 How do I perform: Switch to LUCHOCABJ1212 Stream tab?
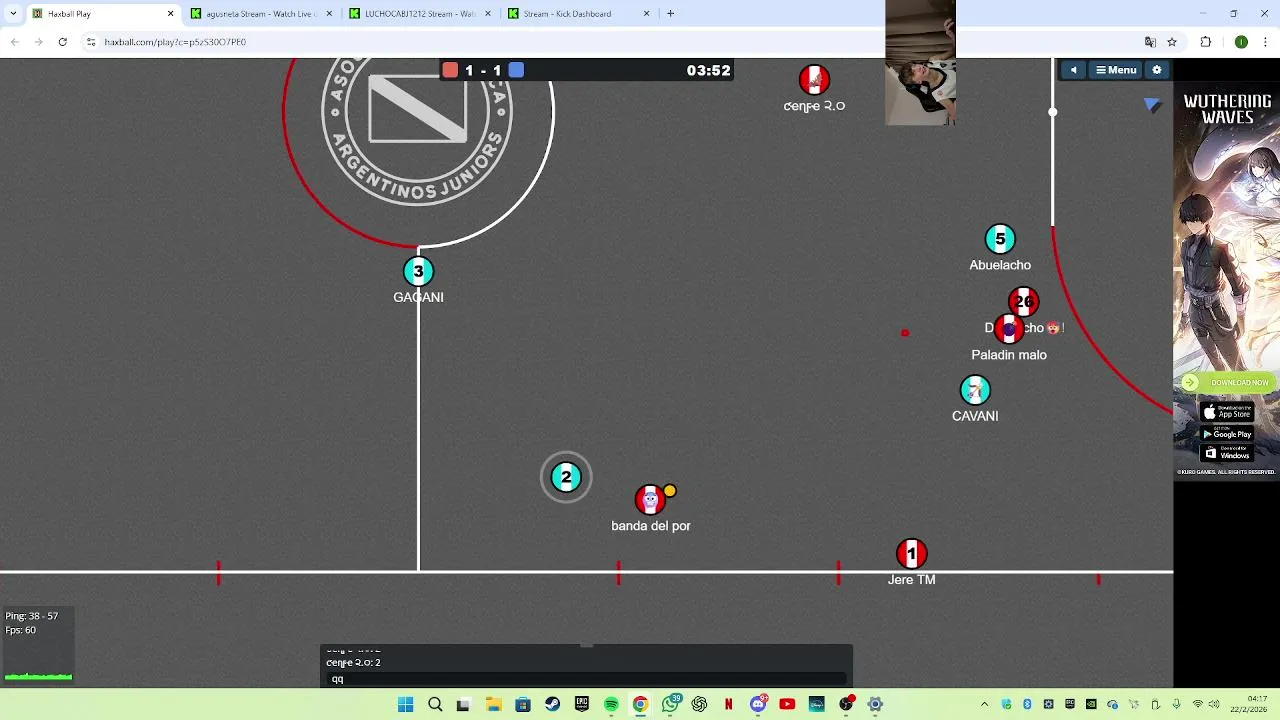(x=420, y=14)
